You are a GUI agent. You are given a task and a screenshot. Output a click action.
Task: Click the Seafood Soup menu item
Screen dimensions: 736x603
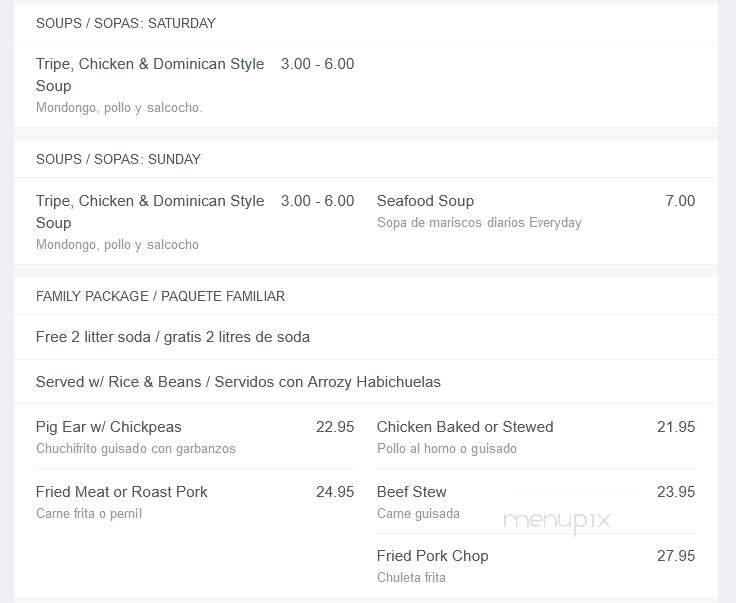[x=425, y=201]
